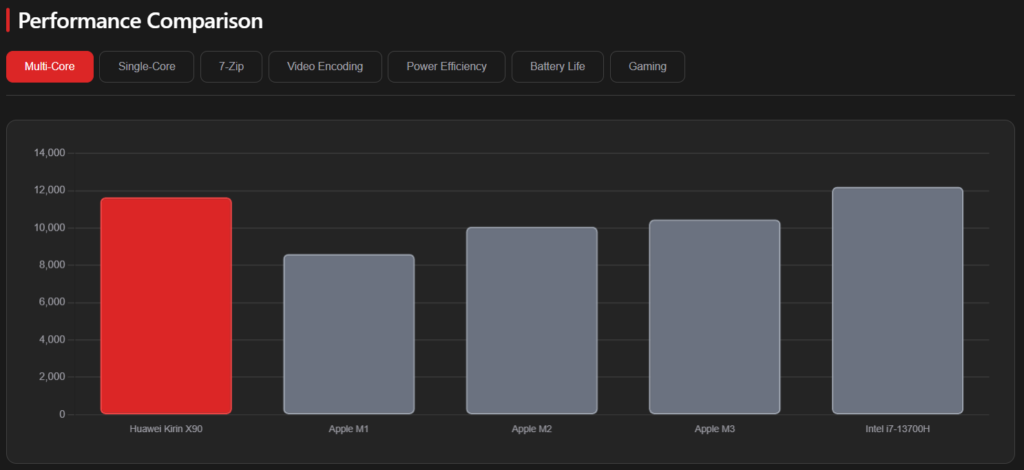Image resolution: width=1024 pixels, height=470 pixels.
Task: Show the Video Encoding comparison
Action: (x=325, y=67)
